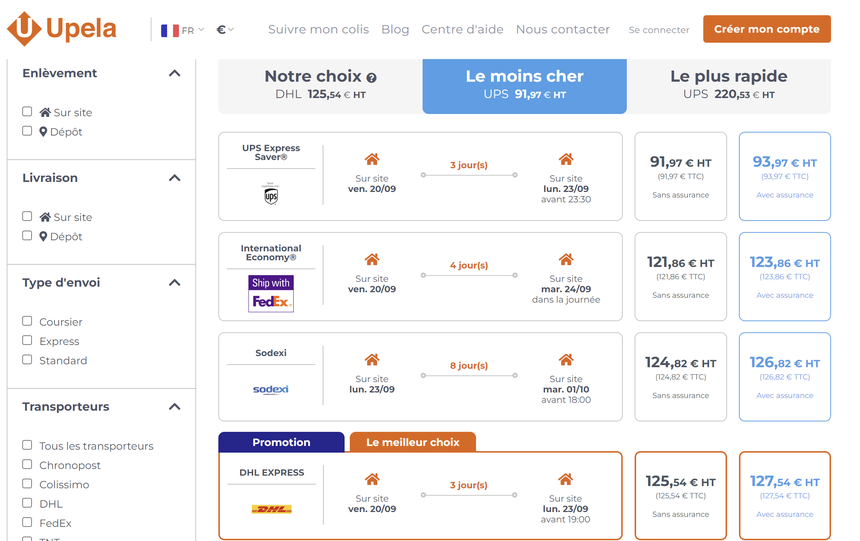Open Nous contacter in navigation

[563, 30]
